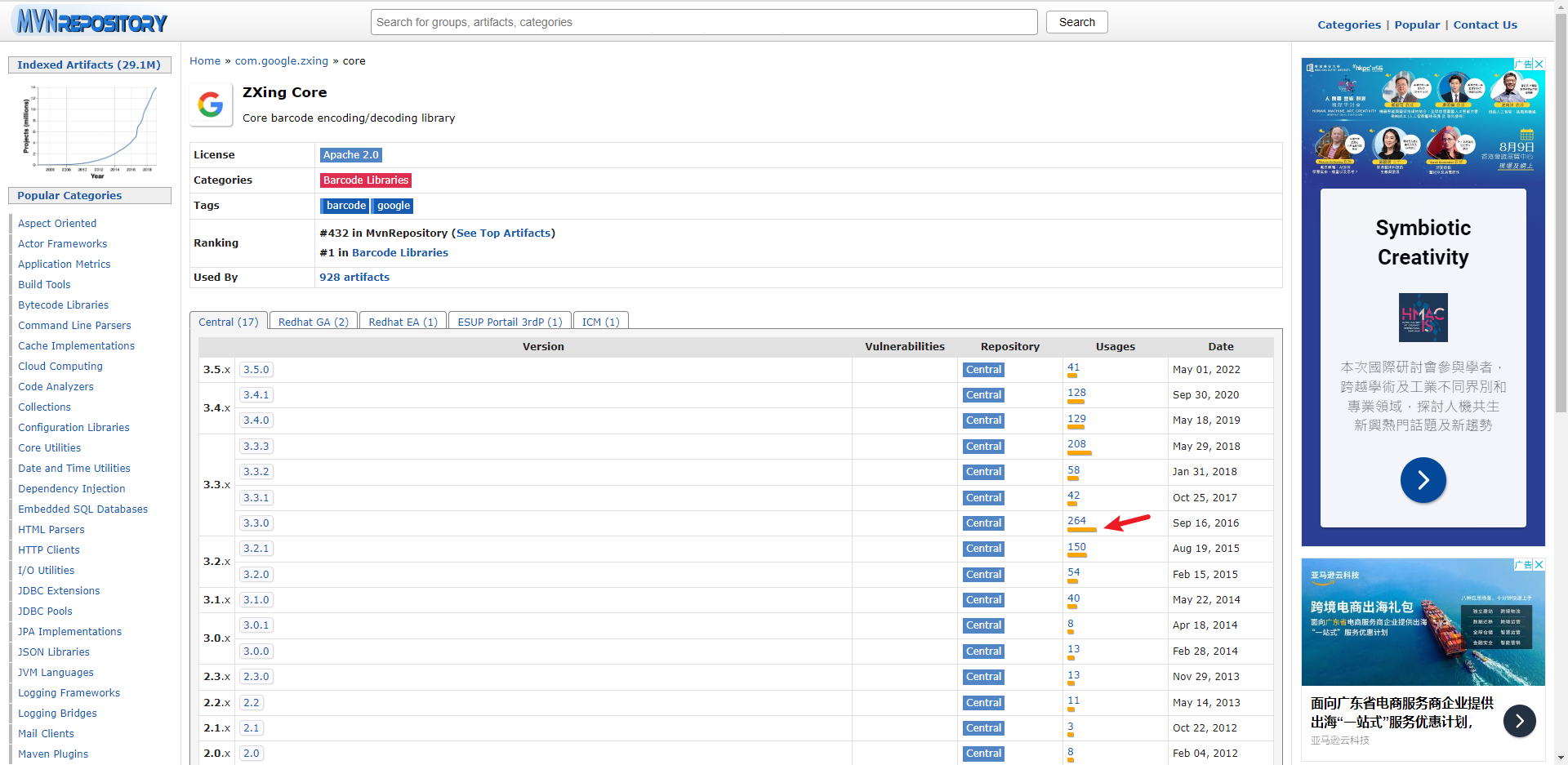Open version 3.4.1

[x=256, y=394]
